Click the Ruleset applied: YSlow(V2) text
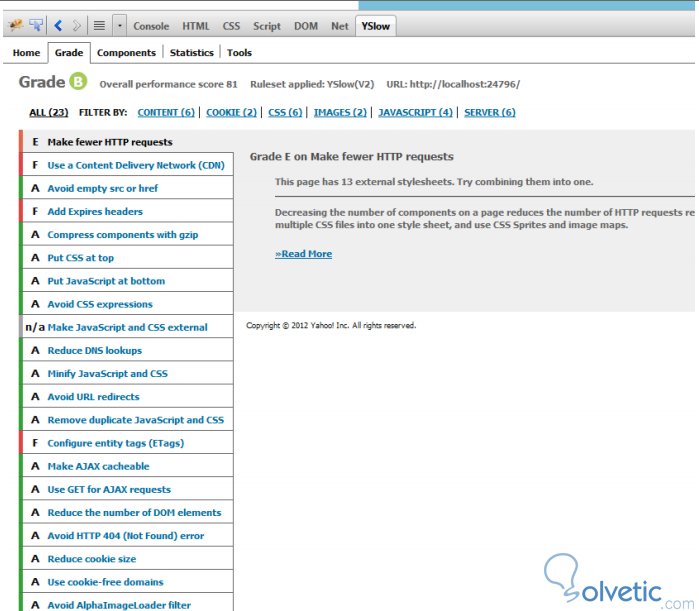The height and width of the screenshot is (611, 699). pos(312,84)
